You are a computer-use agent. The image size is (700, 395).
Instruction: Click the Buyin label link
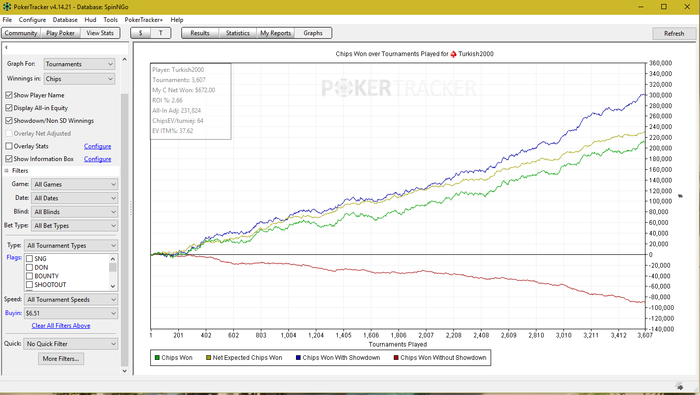coord(13,313)
